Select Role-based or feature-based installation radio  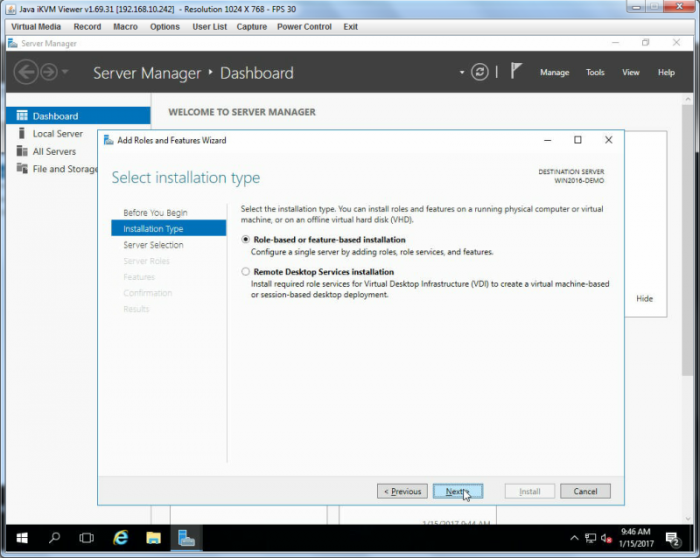[x=245, y=240]
